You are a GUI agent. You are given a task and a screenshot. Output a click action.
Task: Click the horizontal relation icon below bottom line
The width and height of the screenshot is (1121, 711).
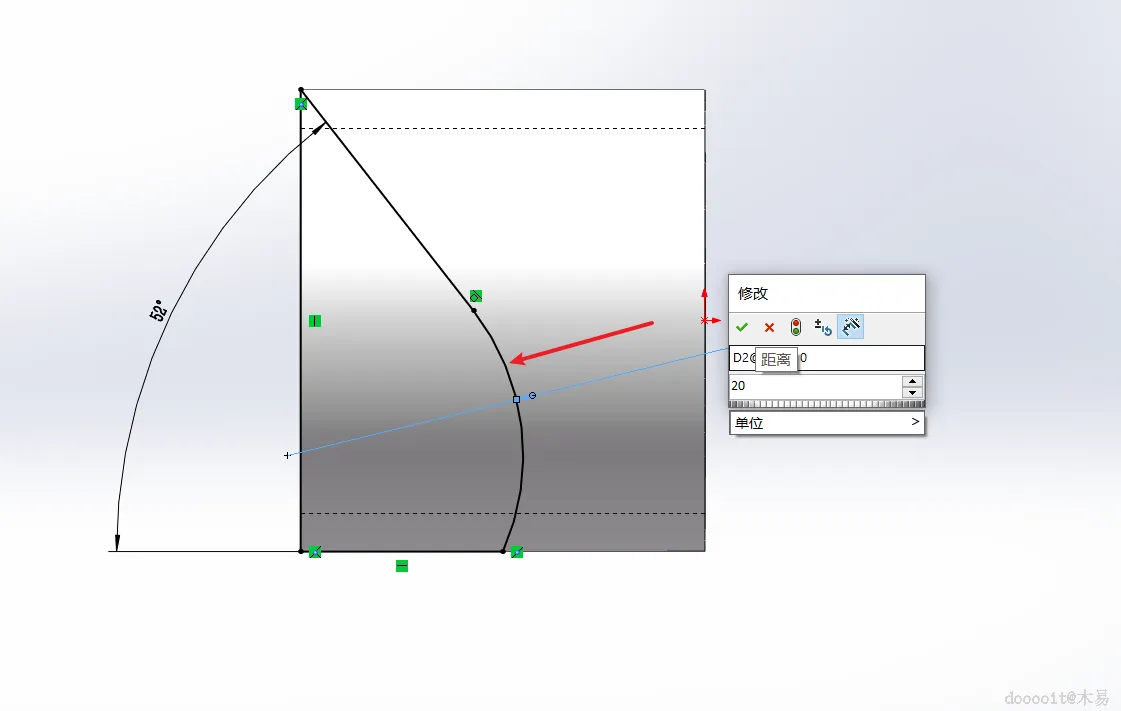402,566
